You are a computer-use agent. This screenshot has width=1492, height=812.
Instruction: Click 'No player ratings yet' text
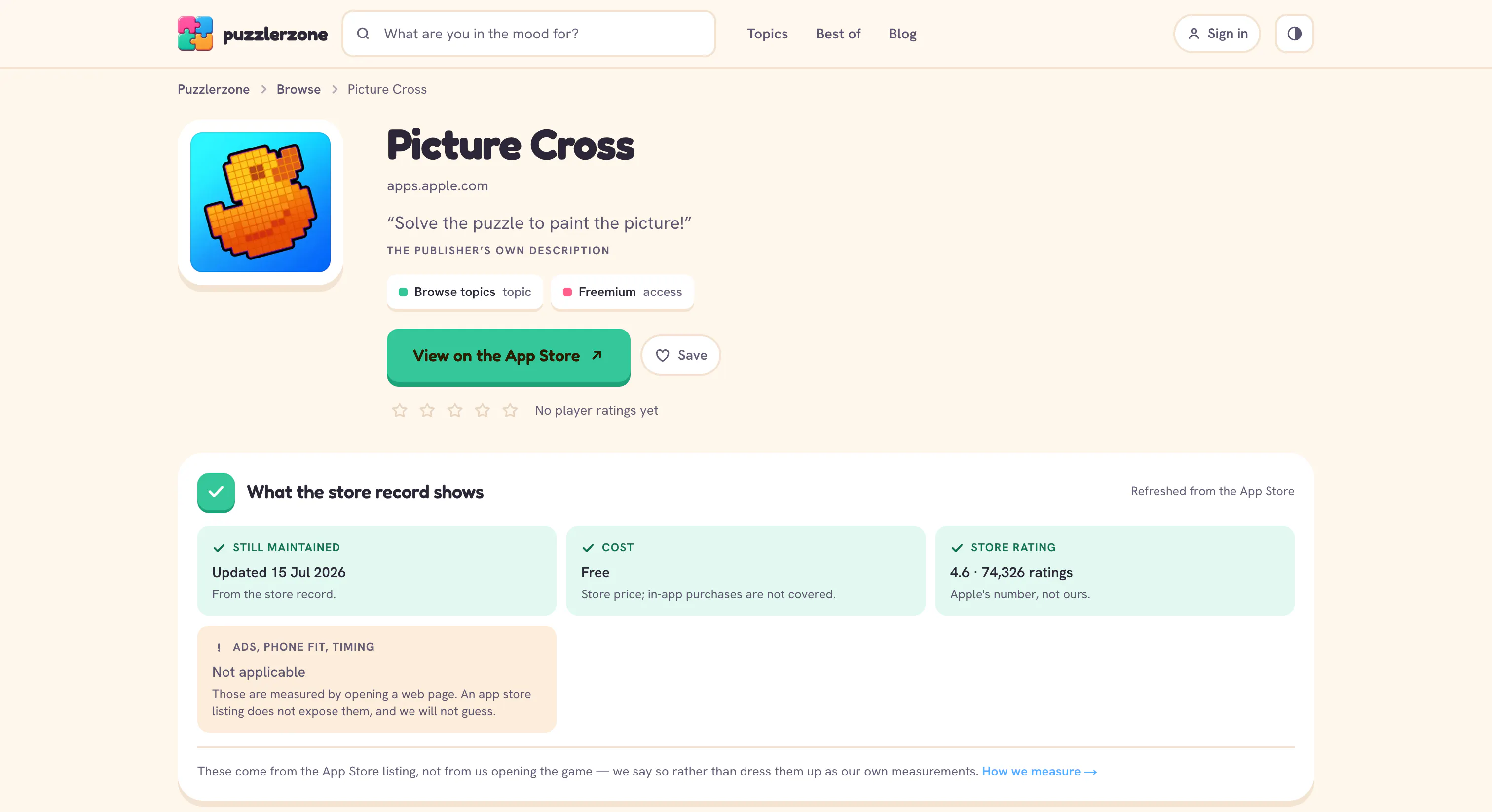596,410
